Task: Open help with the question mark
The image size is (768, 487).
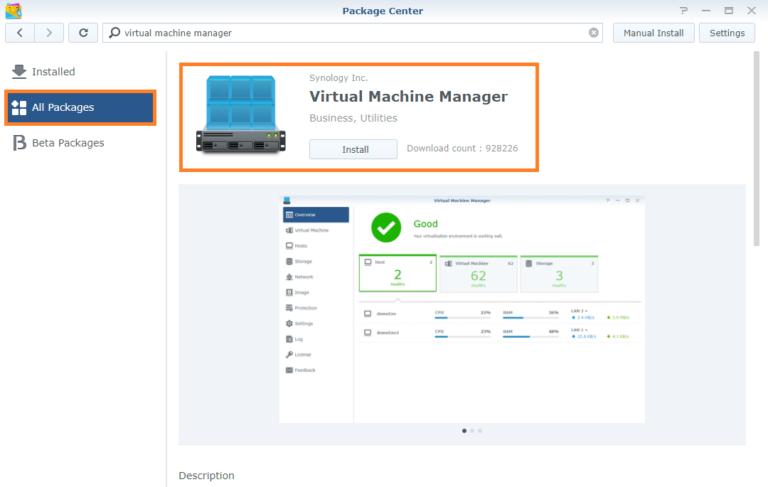Action: [684, 10]
